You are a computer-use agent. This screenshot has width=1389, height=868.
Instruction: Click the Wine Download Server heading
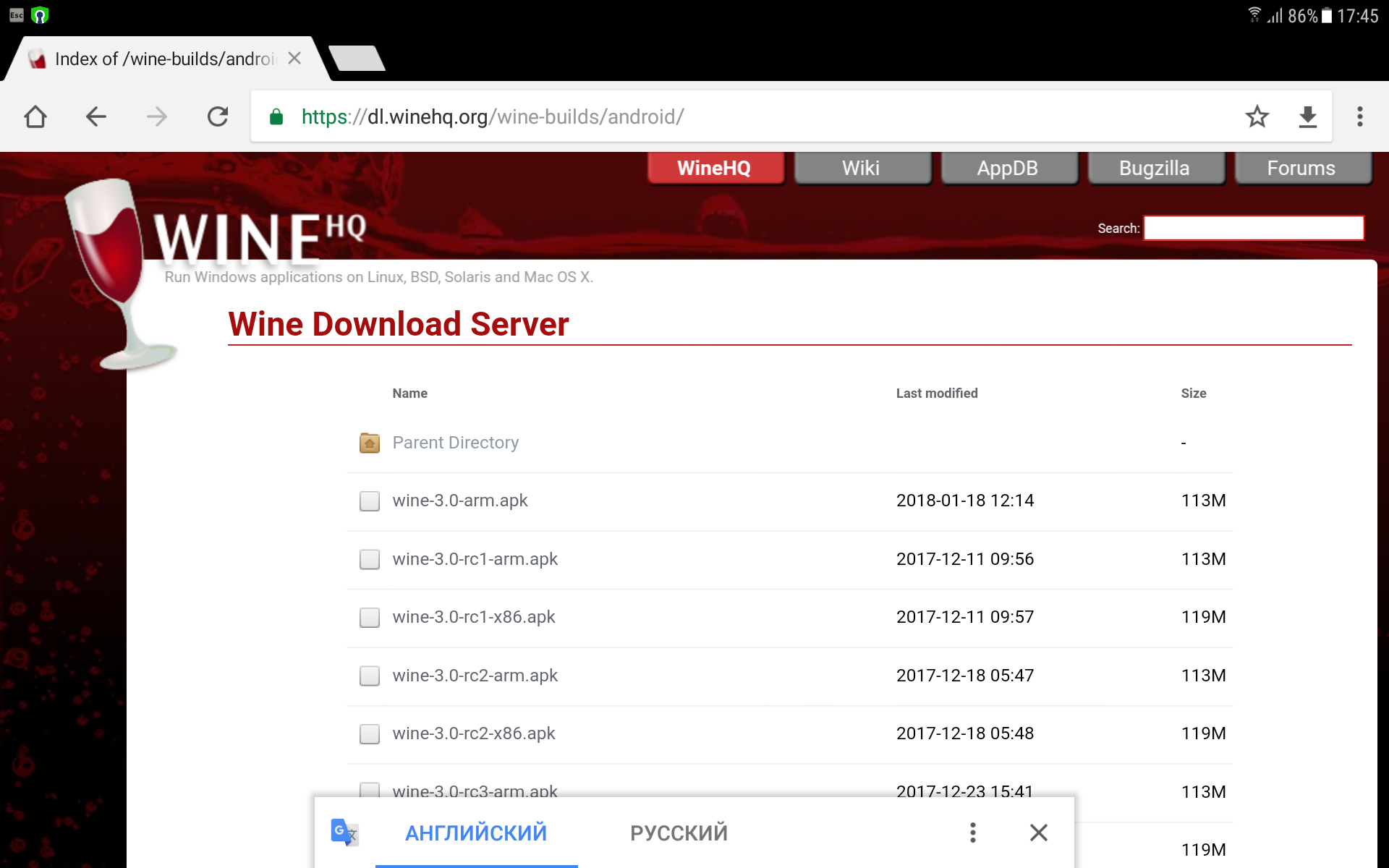[x=399, y=324]
